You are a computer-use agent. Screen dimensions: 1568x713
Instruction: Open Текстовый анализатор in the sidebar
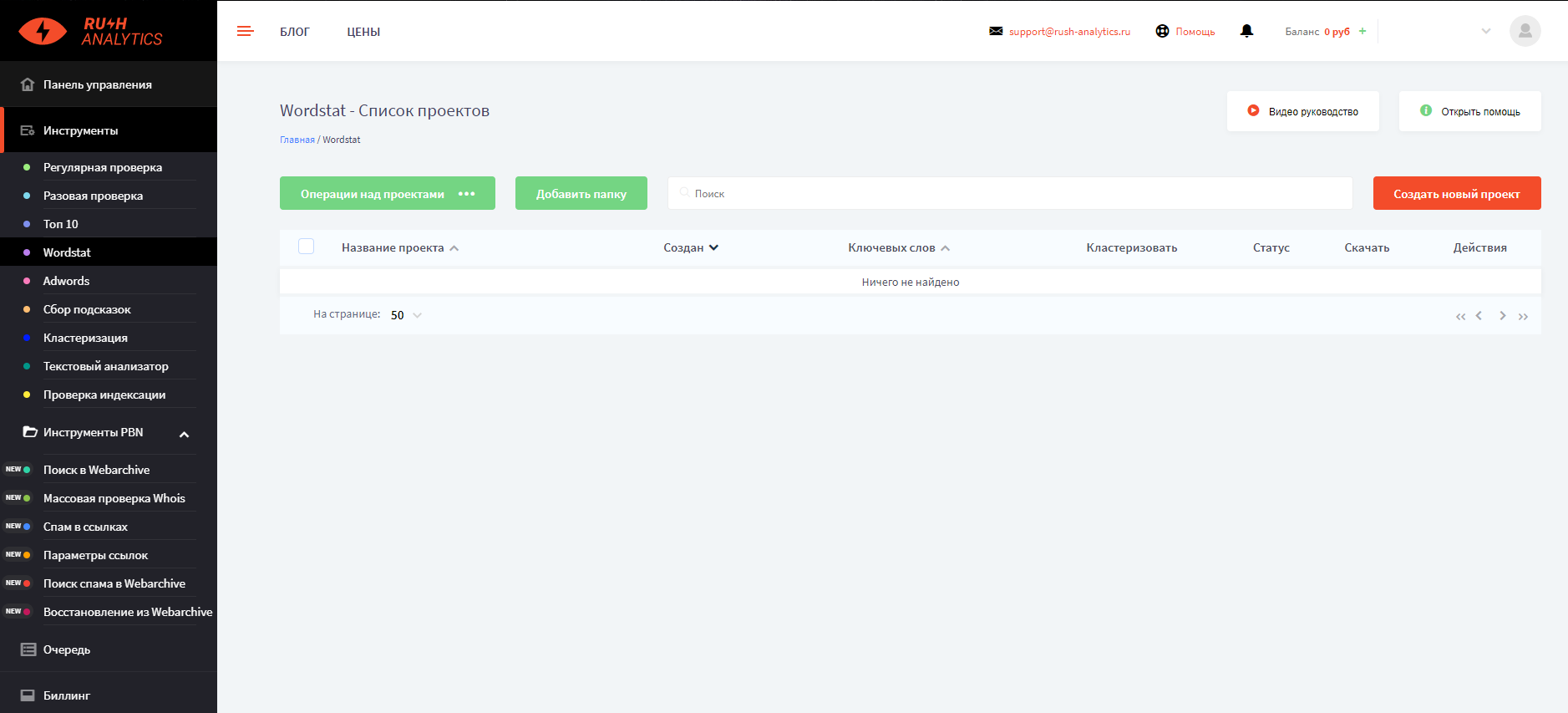click(x=106, y=366)
